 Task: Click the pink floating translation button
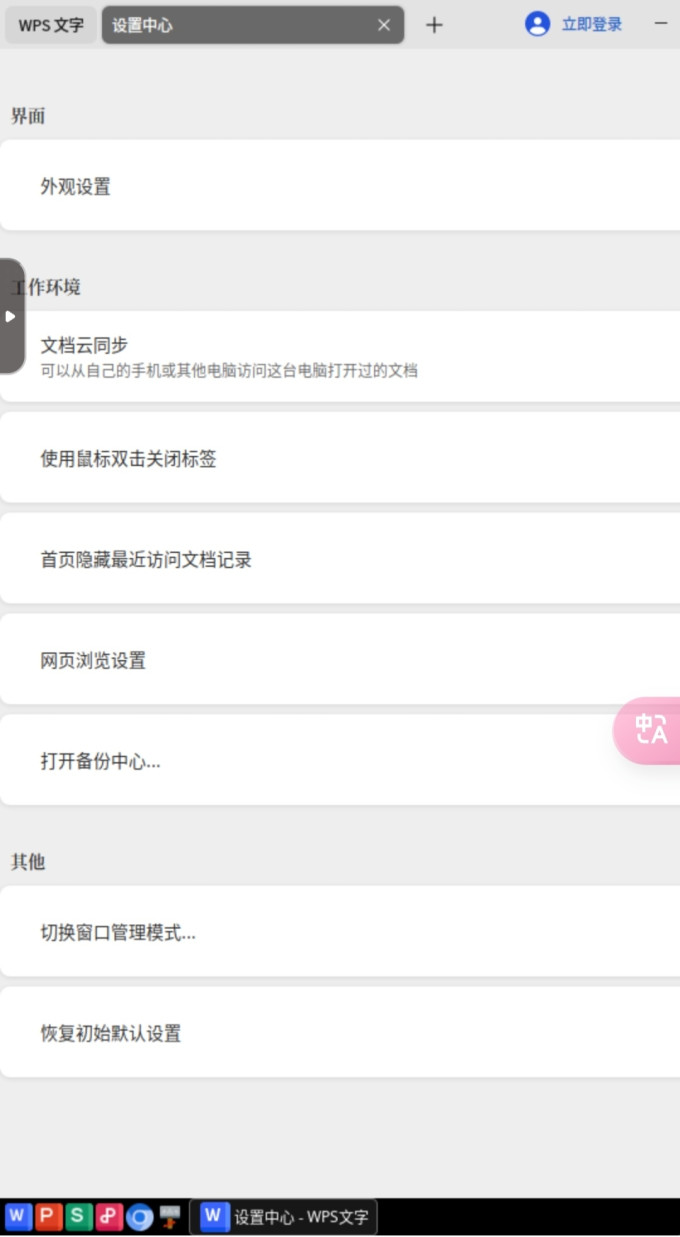(x=651, y=731)
